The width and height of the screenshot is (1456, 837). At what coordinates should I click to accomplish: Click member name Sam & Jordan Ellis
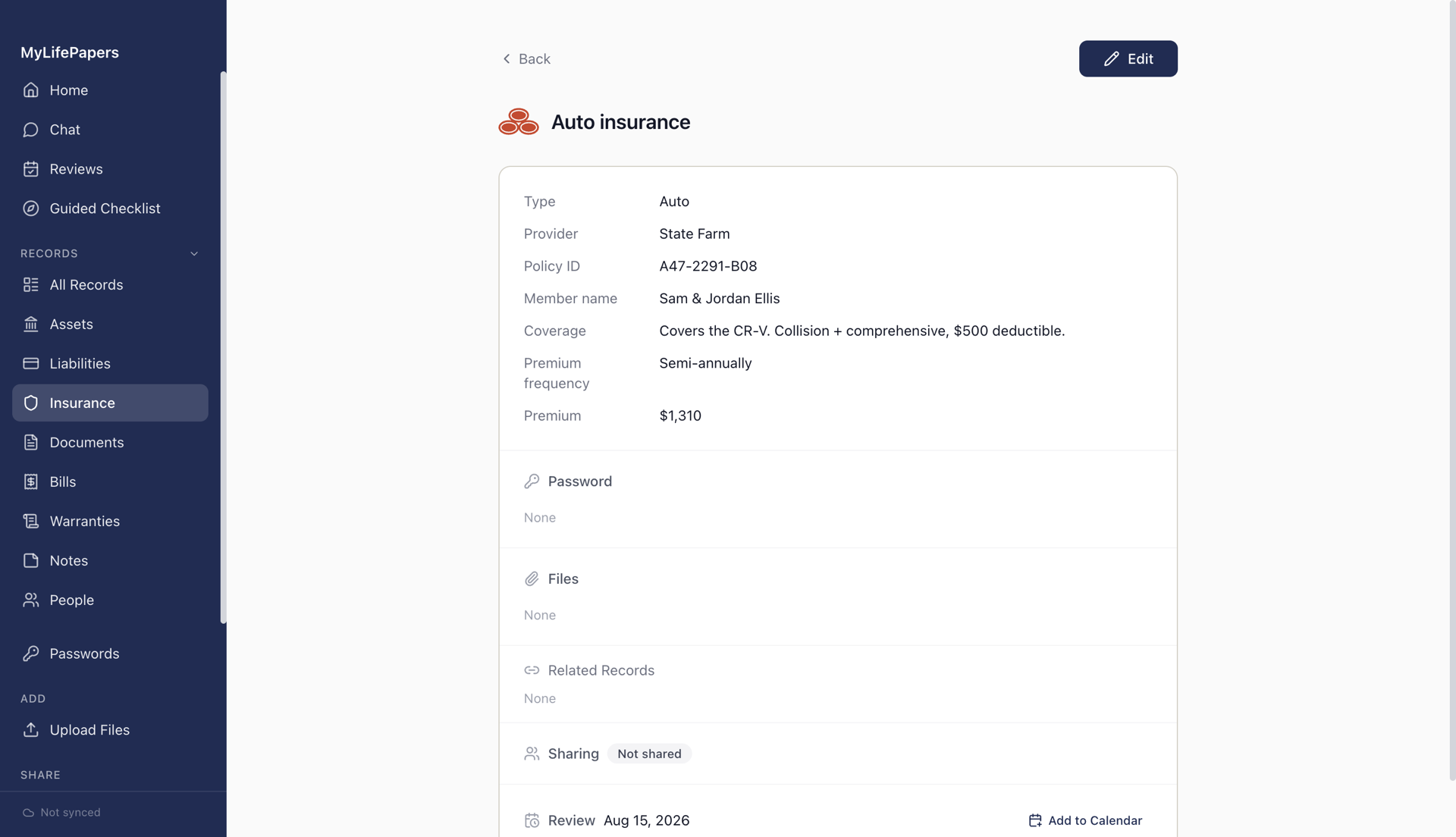pos(720,299)
